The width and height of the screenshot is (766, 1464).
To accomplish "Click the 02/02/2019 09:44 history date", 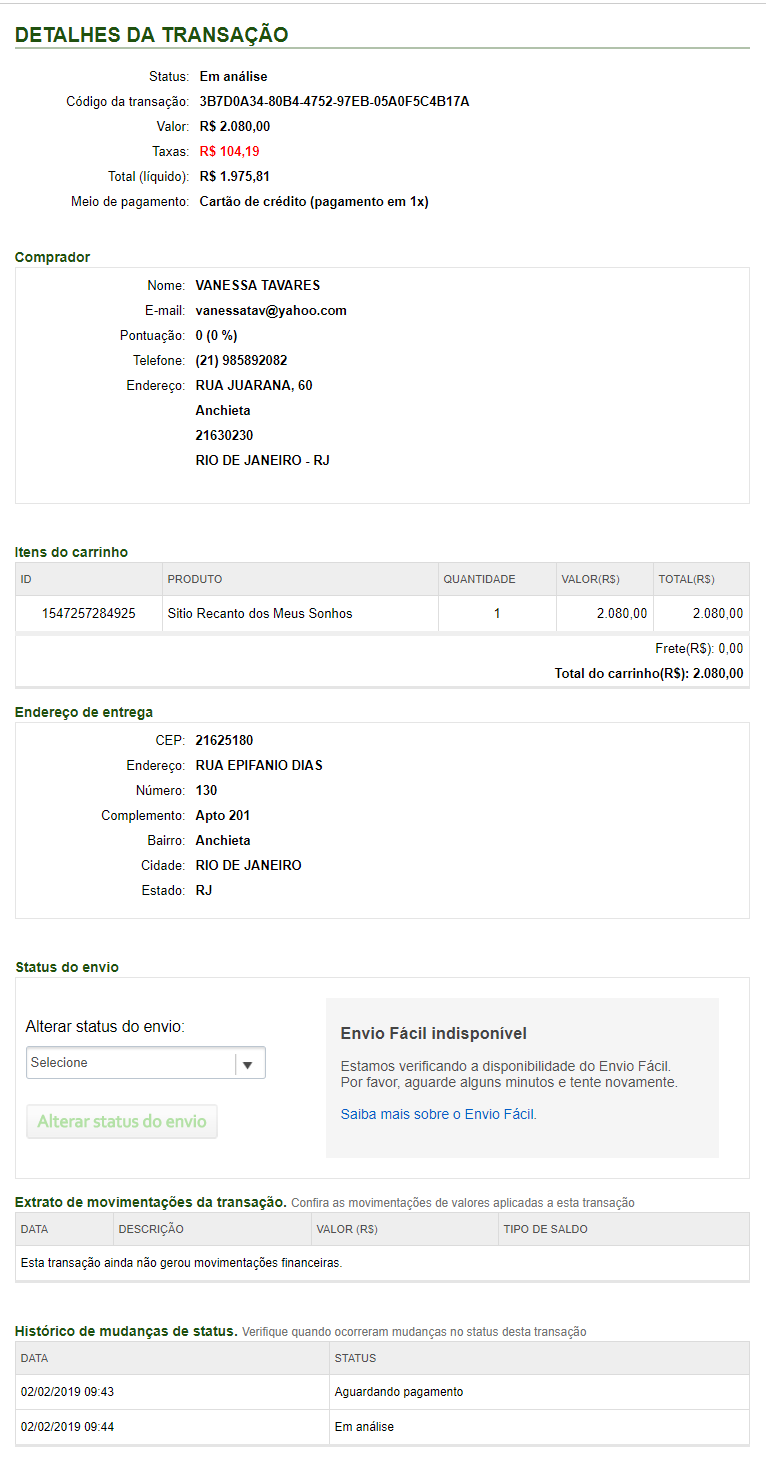I will 67,1427.
